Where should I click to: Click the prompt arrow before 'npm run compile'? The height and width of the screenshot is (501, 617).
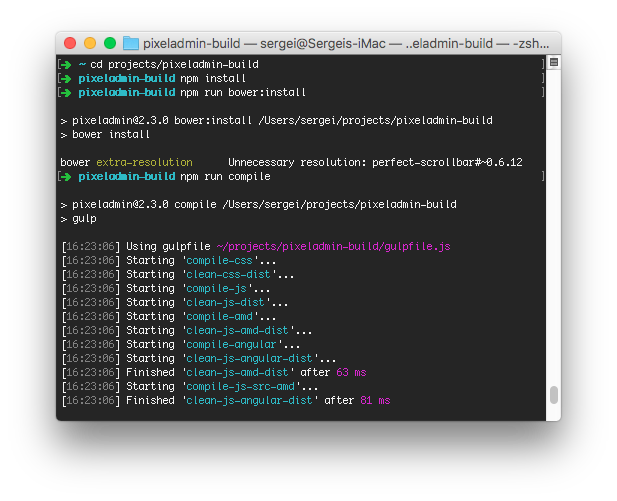tap(67, 176)
